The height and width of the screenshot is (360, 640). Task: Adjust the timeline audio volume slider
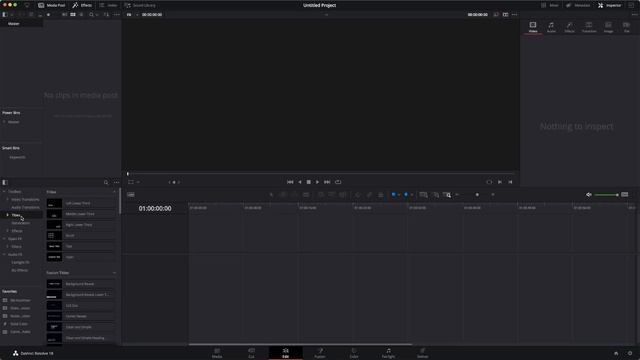pyautogui.click(x=606, y=195)
